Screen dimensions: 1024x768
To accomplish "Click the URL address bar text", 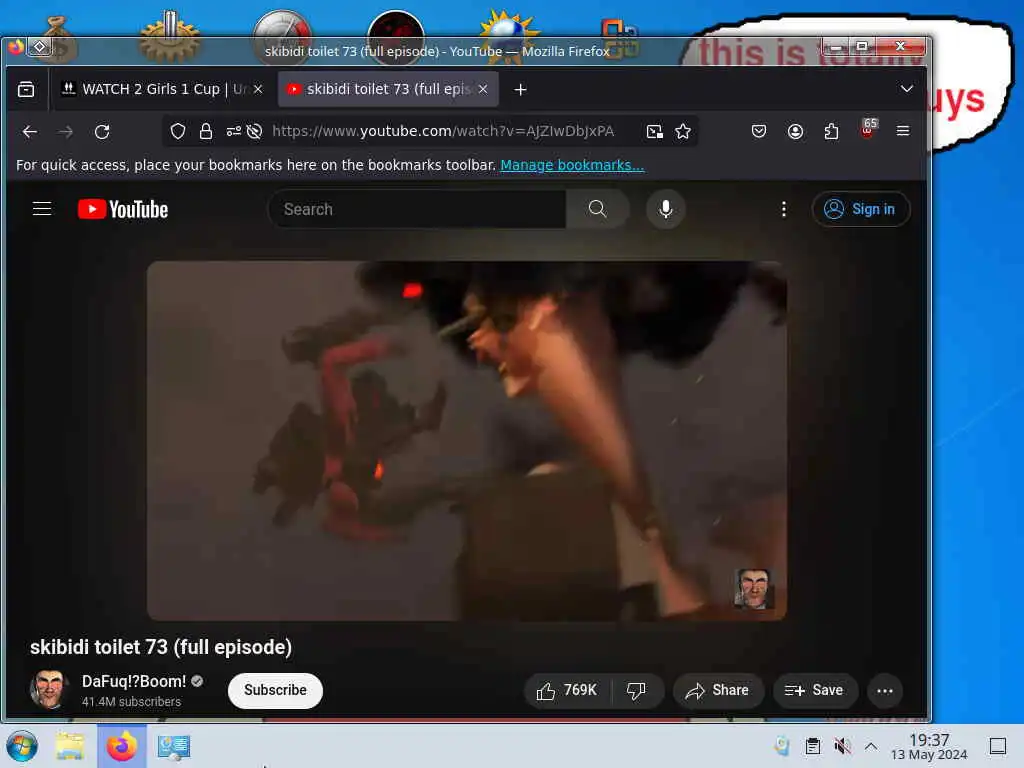I will (443, 131).
